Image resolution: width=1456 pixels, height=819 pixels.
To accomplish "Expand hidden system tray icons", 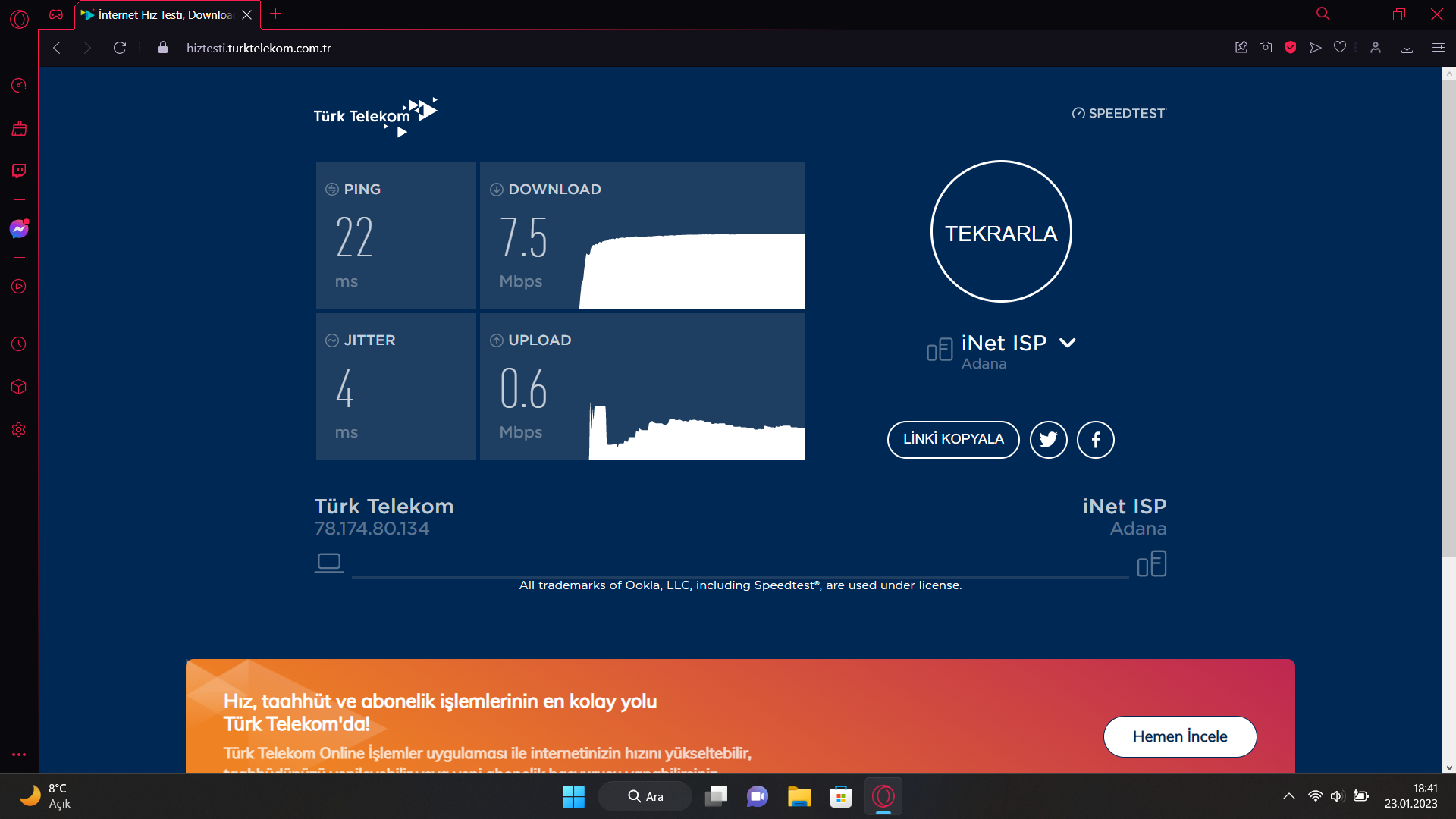I will click(1288, 796).
